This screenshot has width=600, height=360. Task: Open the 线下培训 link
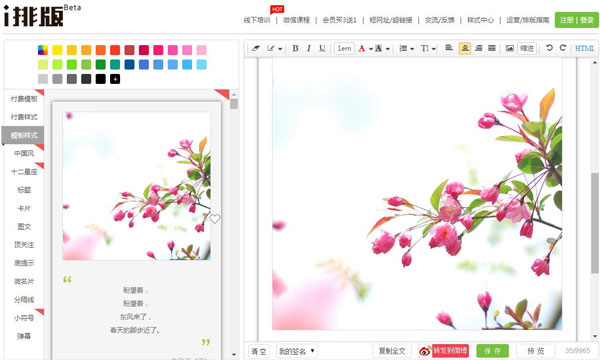(x=257, y=20)
